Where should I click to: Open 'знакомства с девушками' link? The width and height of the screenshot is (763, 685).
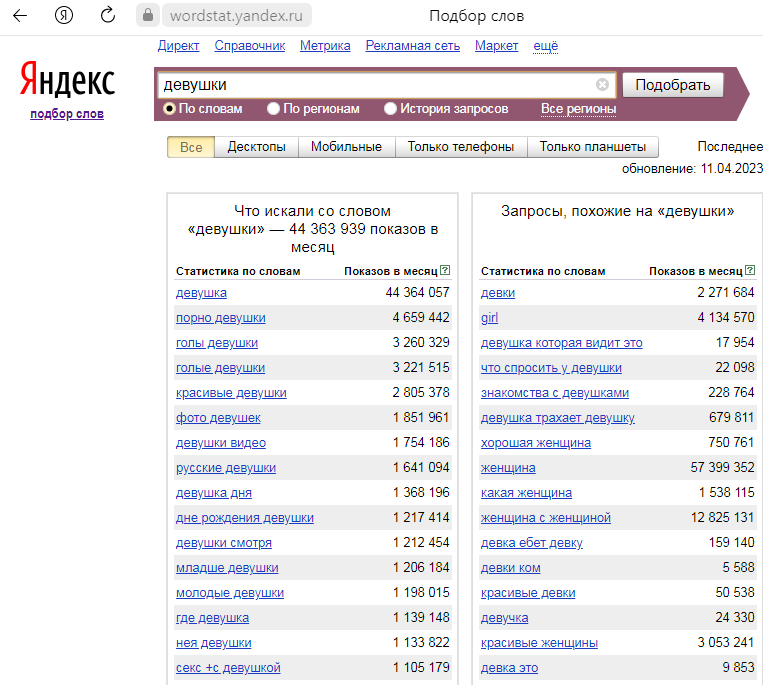555,393
